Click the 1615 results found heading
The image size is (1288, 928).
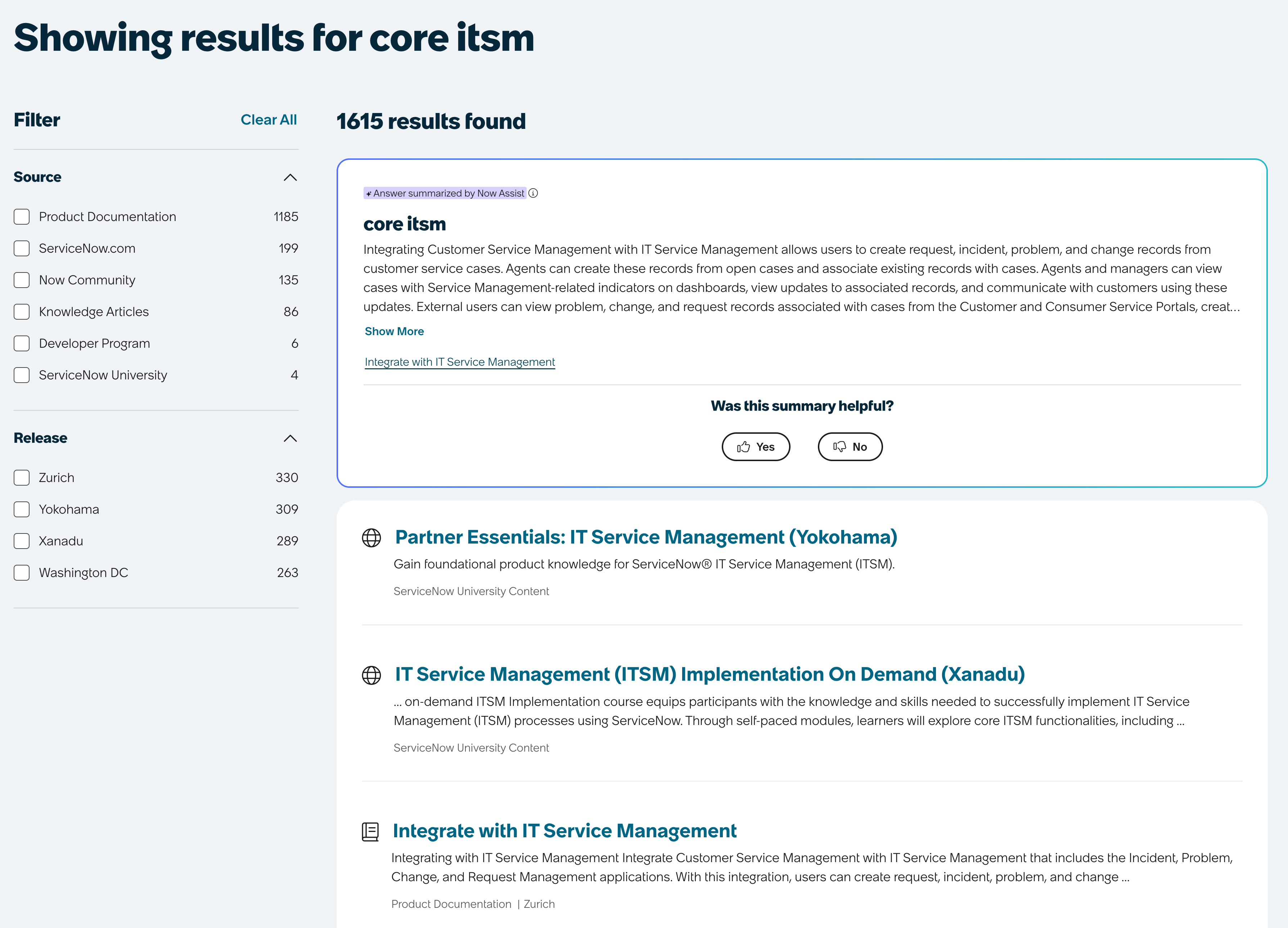tap(431, 122)
